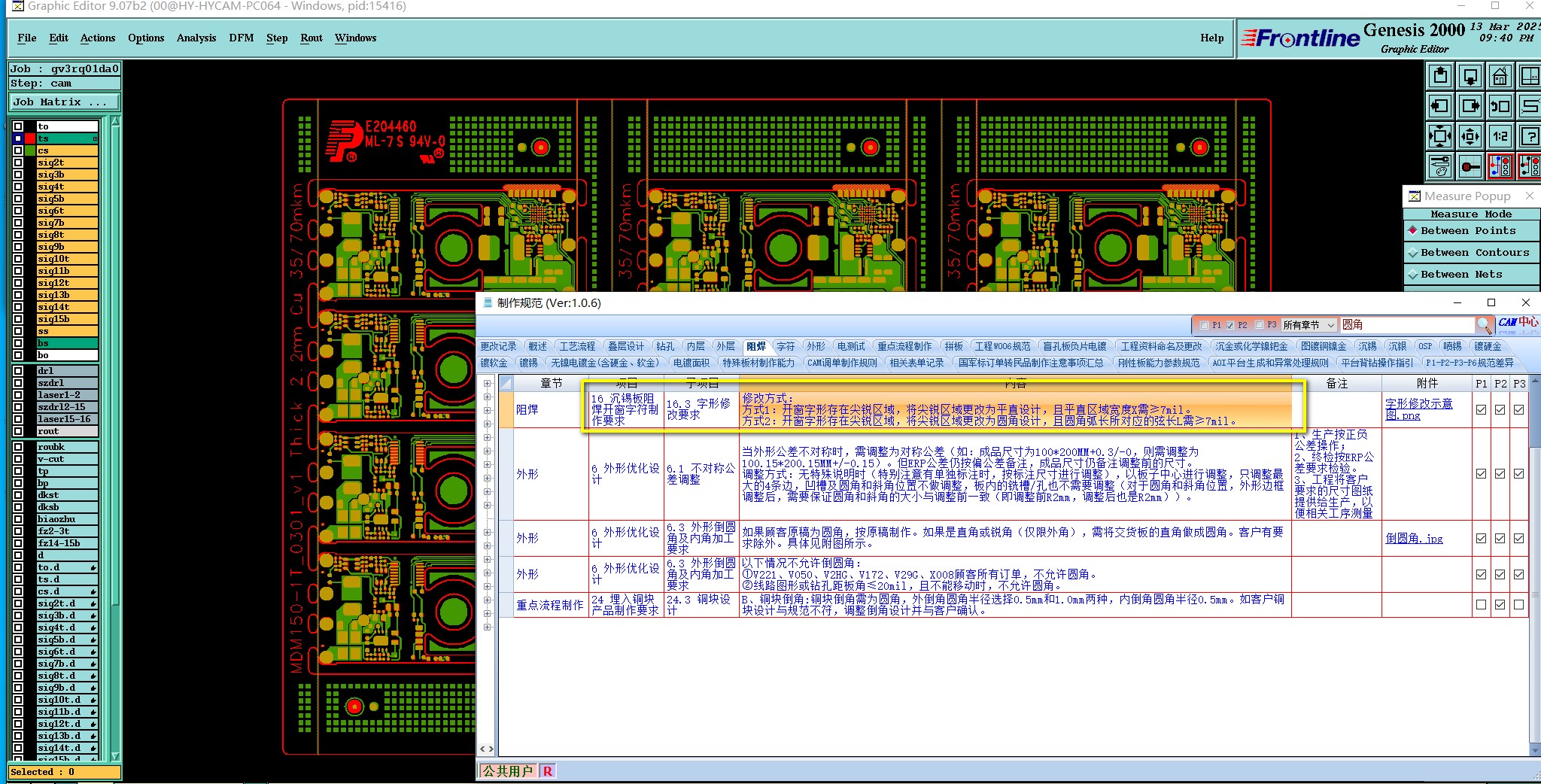Select the 1:2 zoom scale icon

(x=1500, y=136)
